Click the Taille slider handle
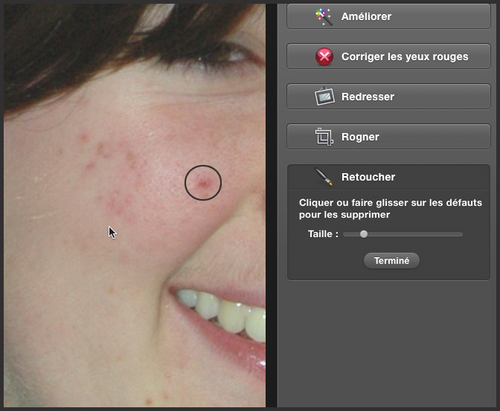The image size is (500, 411). (x=364, y=234)
